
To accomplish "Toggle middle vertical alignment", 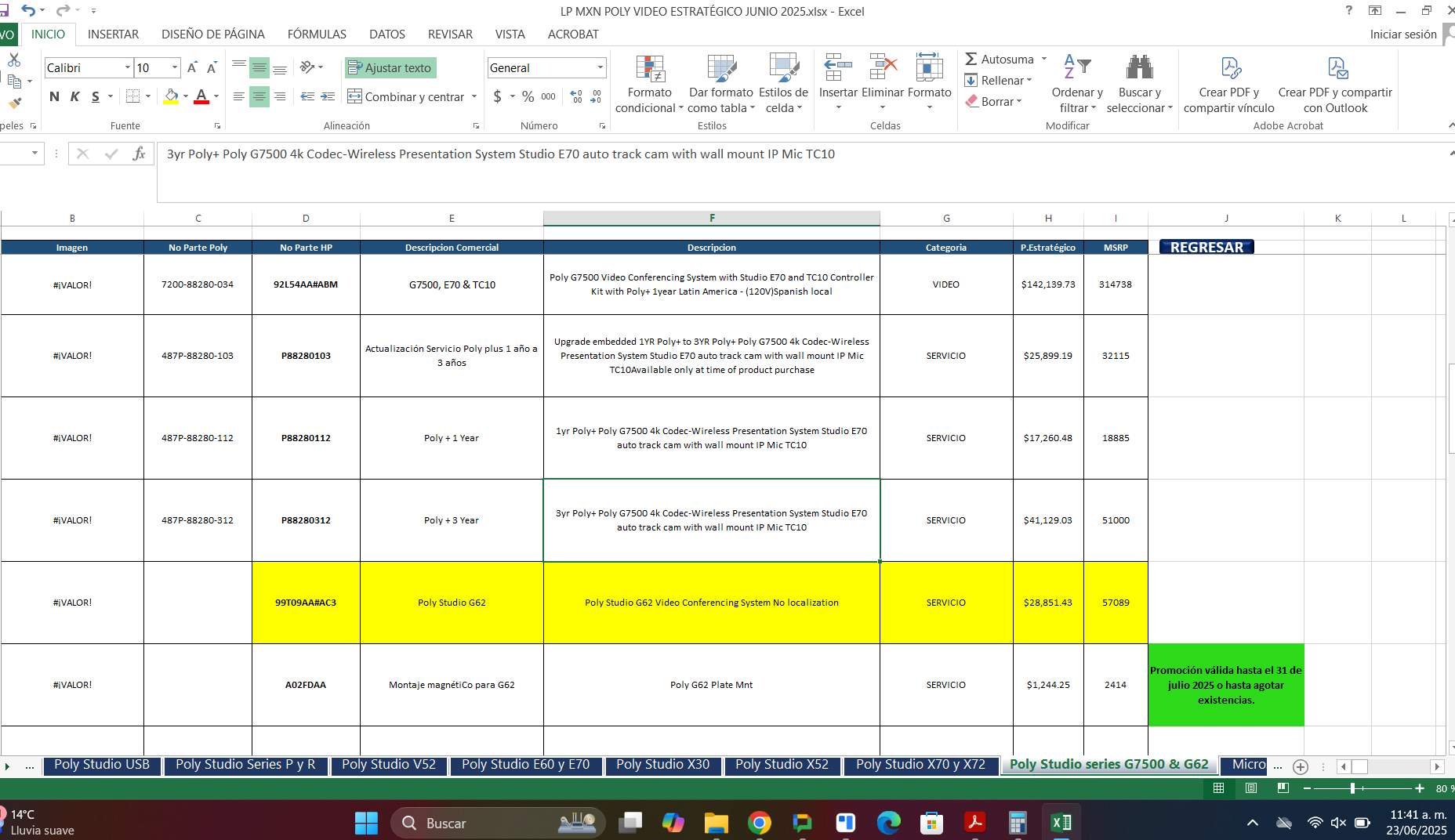I will [259, 68].
